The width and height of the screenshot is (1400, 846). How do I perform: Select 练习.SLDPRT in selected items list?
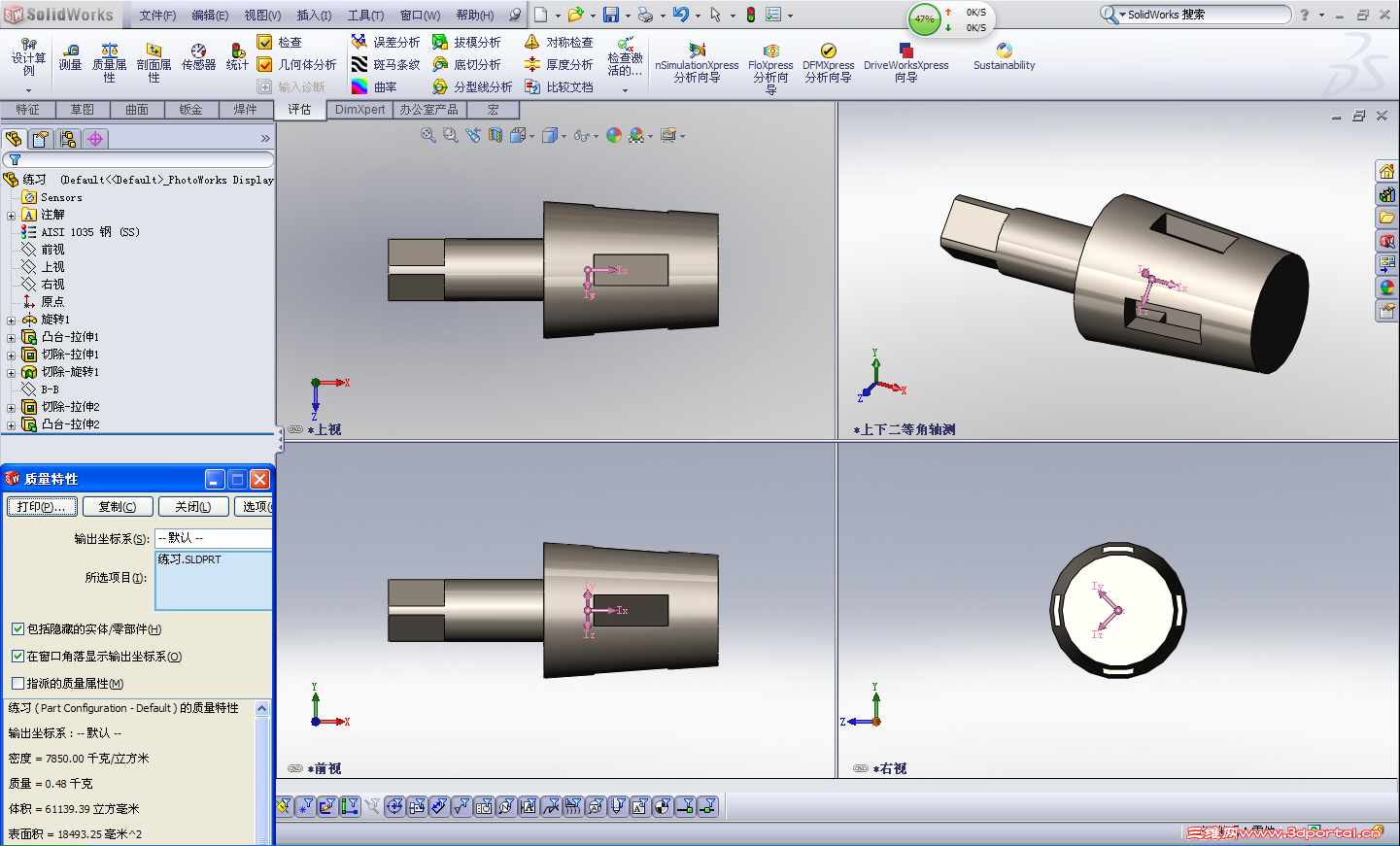coord(189,559)
